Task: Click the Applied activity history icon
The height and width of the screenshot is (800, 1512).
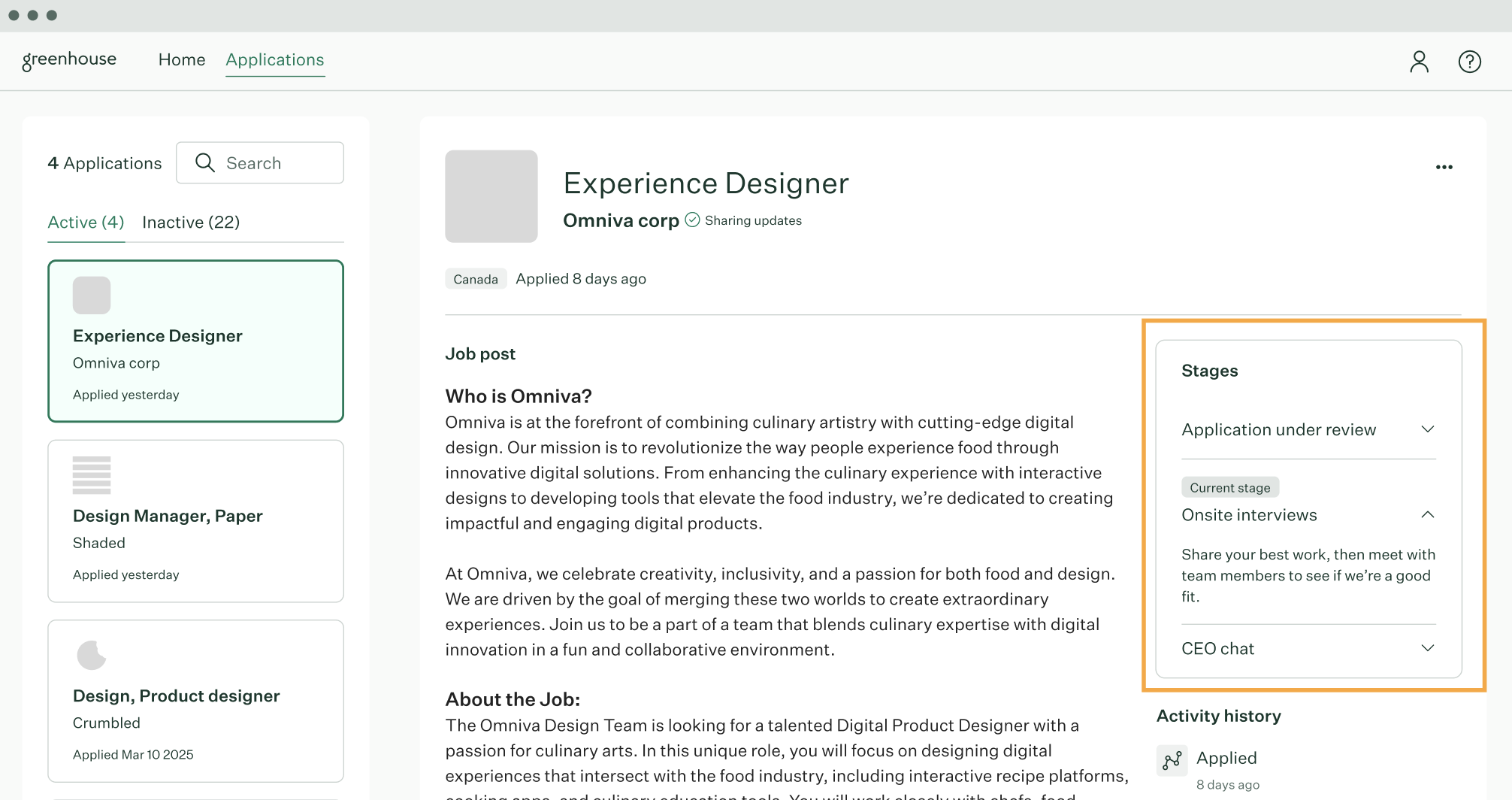Action: click(1172, 760)
